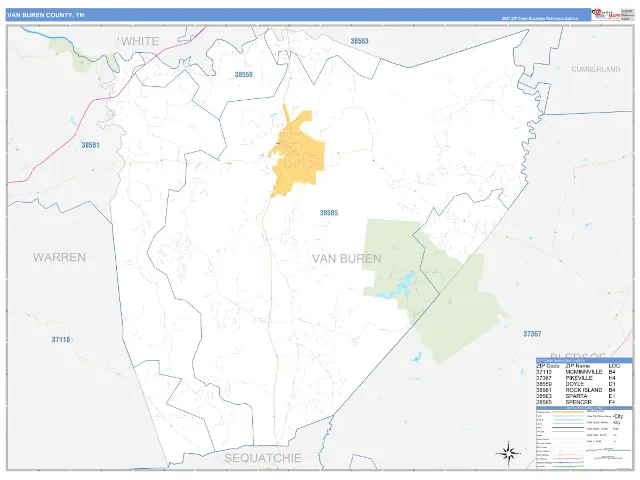
Task: Click ZIP code label 38559 on map
Action: click(x=243, y=75)
